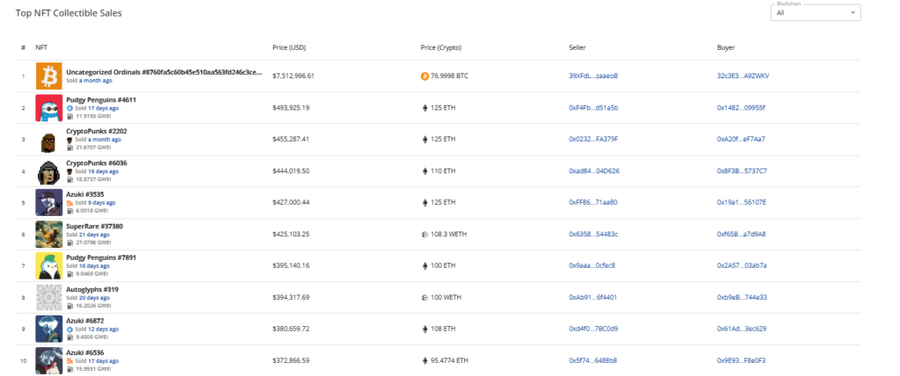Open seller address 39XFdL...zaaeoB
900x376 pixels.
pos(593,76)
